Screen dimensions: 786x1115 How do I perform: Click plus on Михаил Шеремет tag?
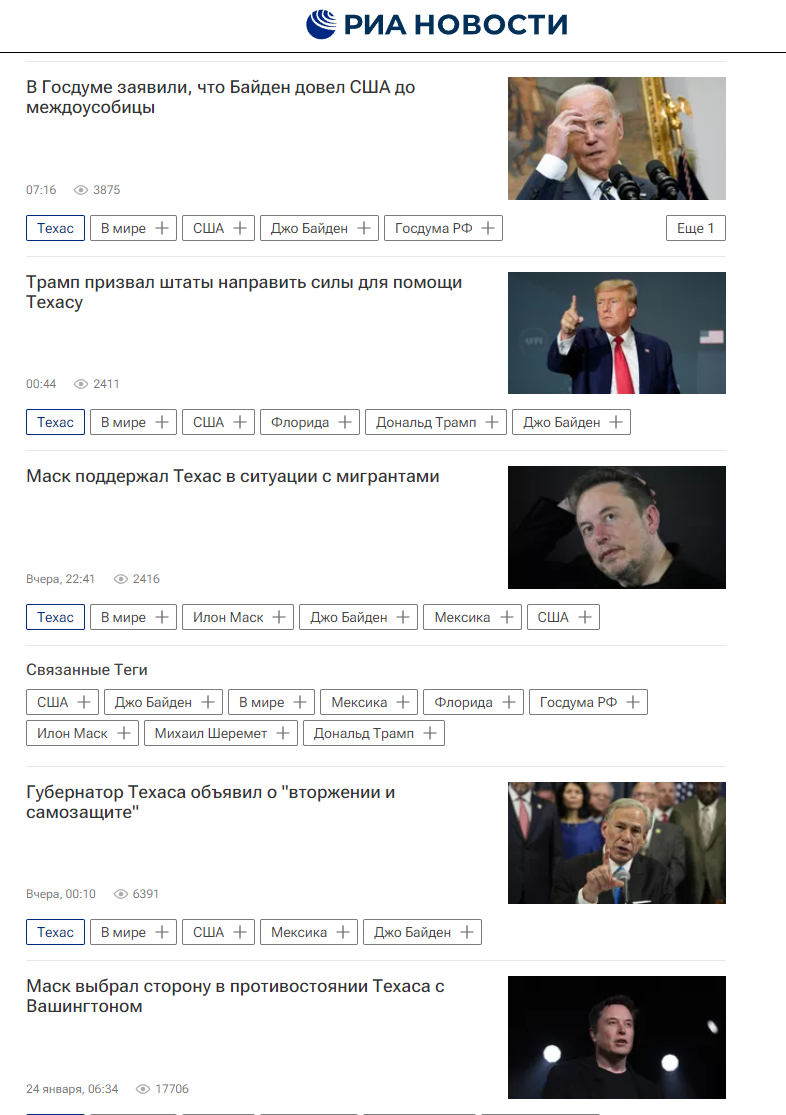click(282, 733)
